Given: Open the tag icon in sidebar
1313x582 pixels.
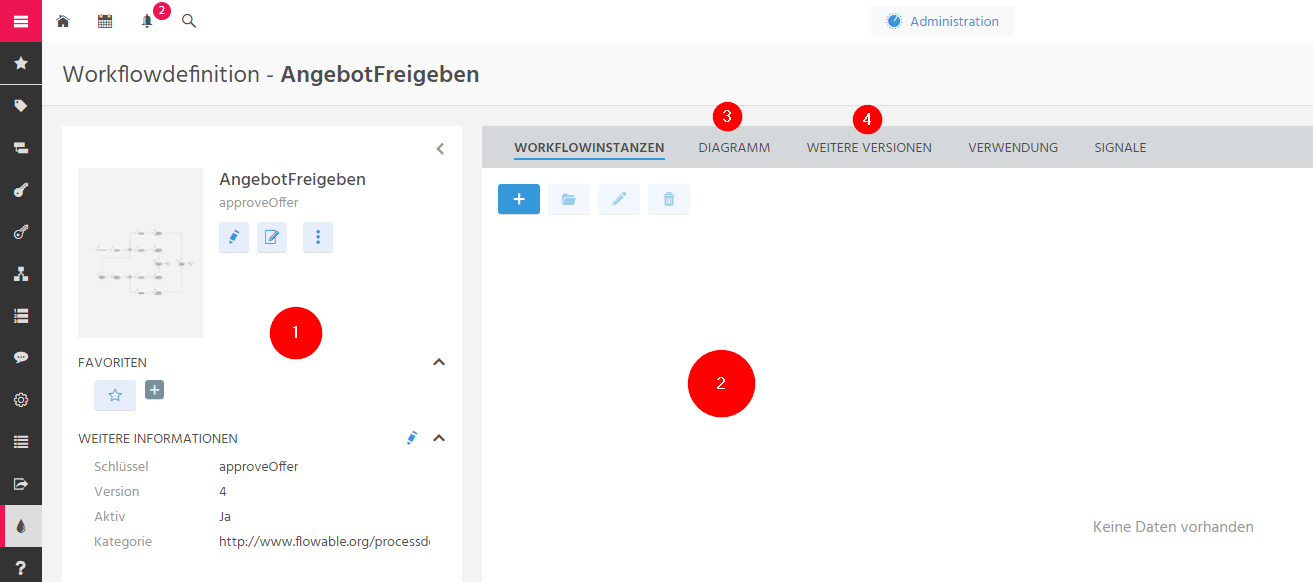Looking at the screenshot, I should click(x=20, y=105).
